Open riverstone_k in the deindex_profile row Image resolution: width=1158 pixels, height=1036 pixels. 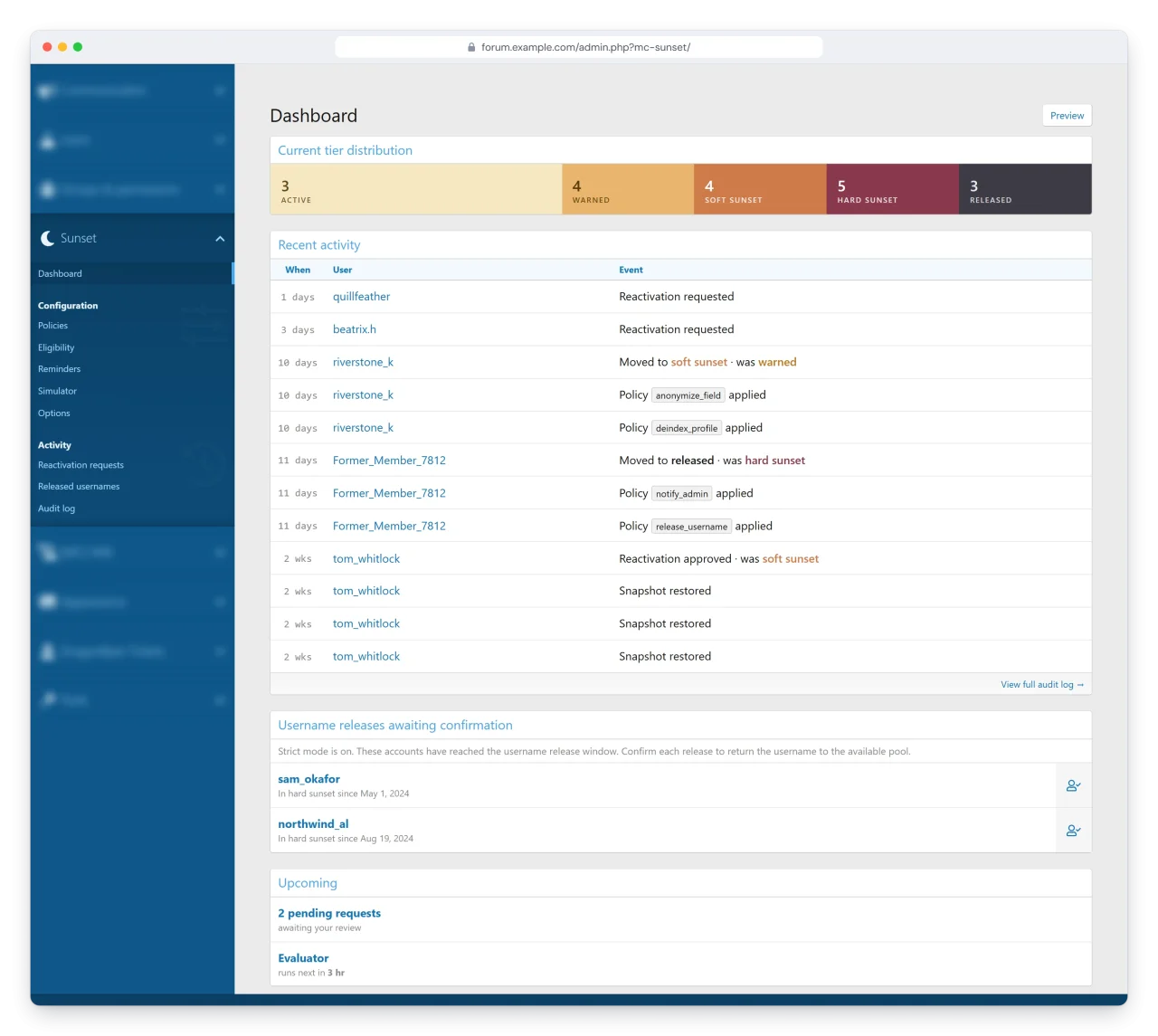[363, 428]
